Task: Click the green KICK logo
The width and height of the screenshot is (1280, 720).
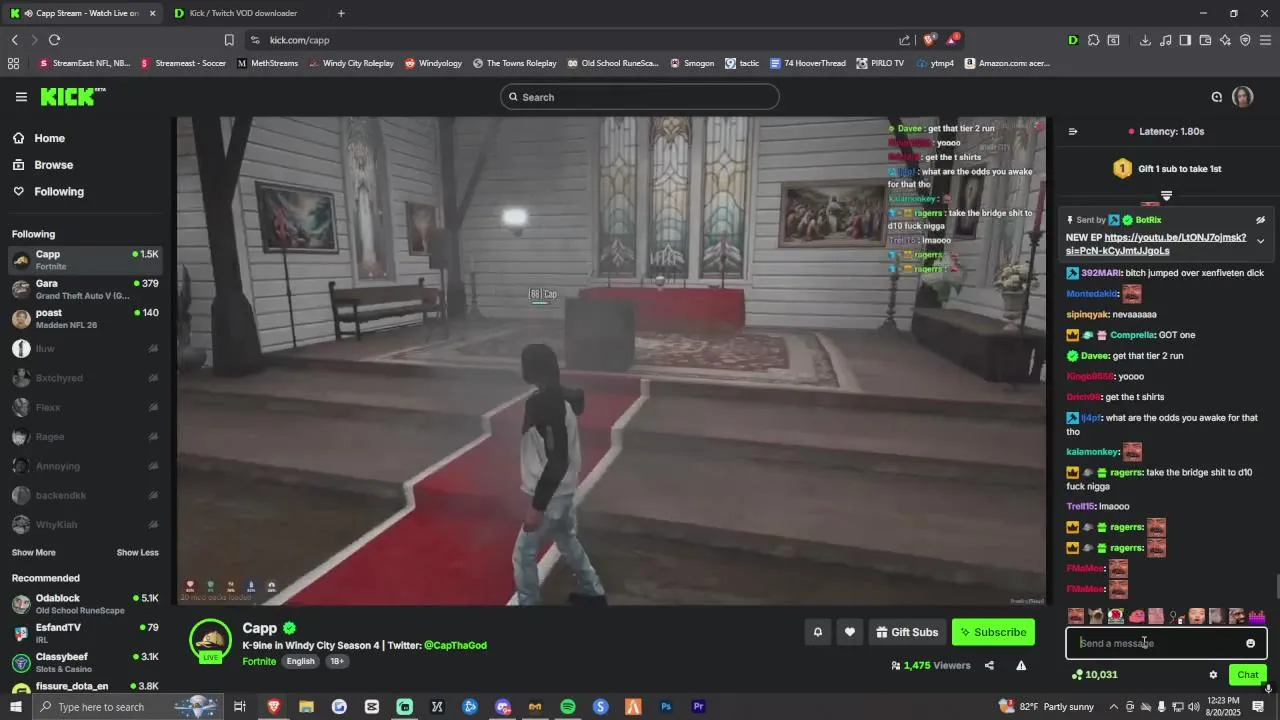Action: pyautogui.click(x=72, y=97)
